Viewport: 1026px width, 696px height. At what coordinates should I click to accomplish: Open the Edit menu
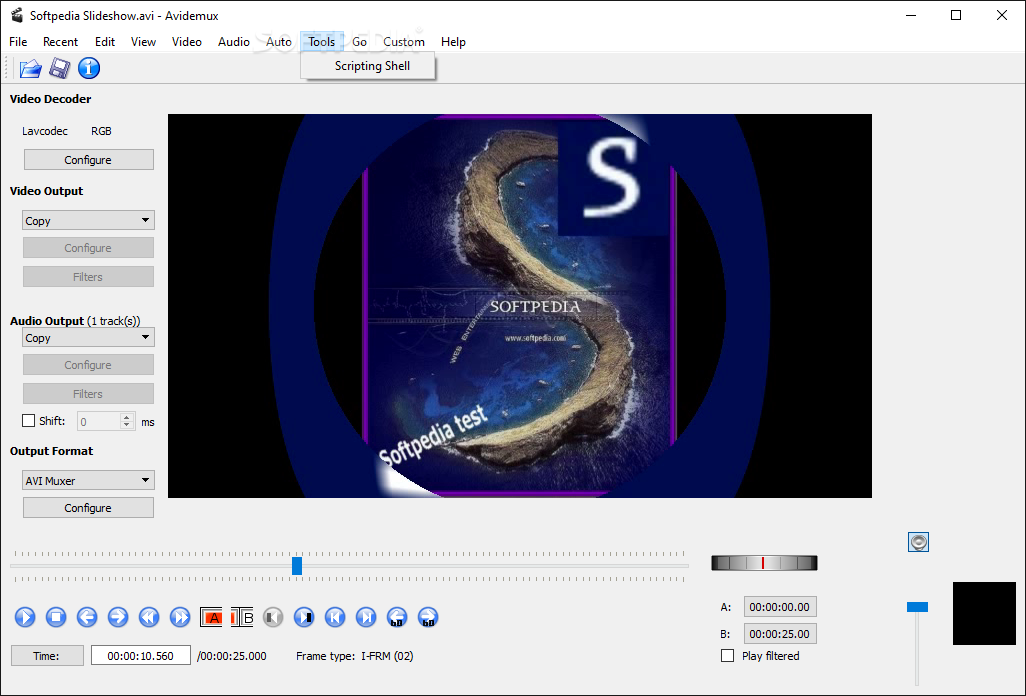pyautogui.click(x=105, y=42)
